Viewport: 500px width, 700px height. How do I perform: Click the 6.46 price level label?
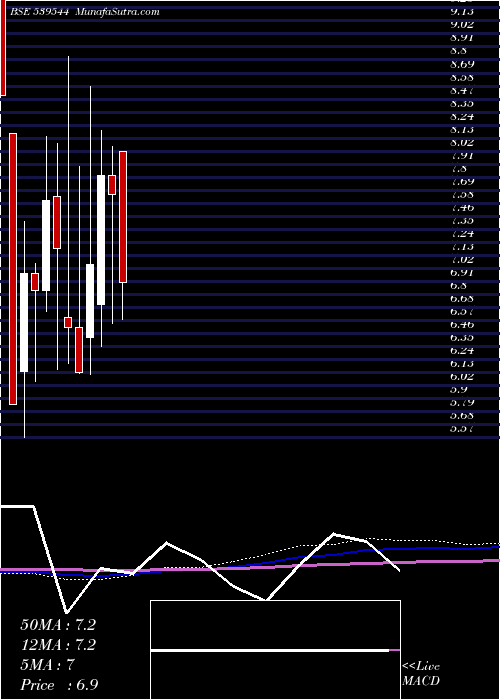click(x=462, y=325)
